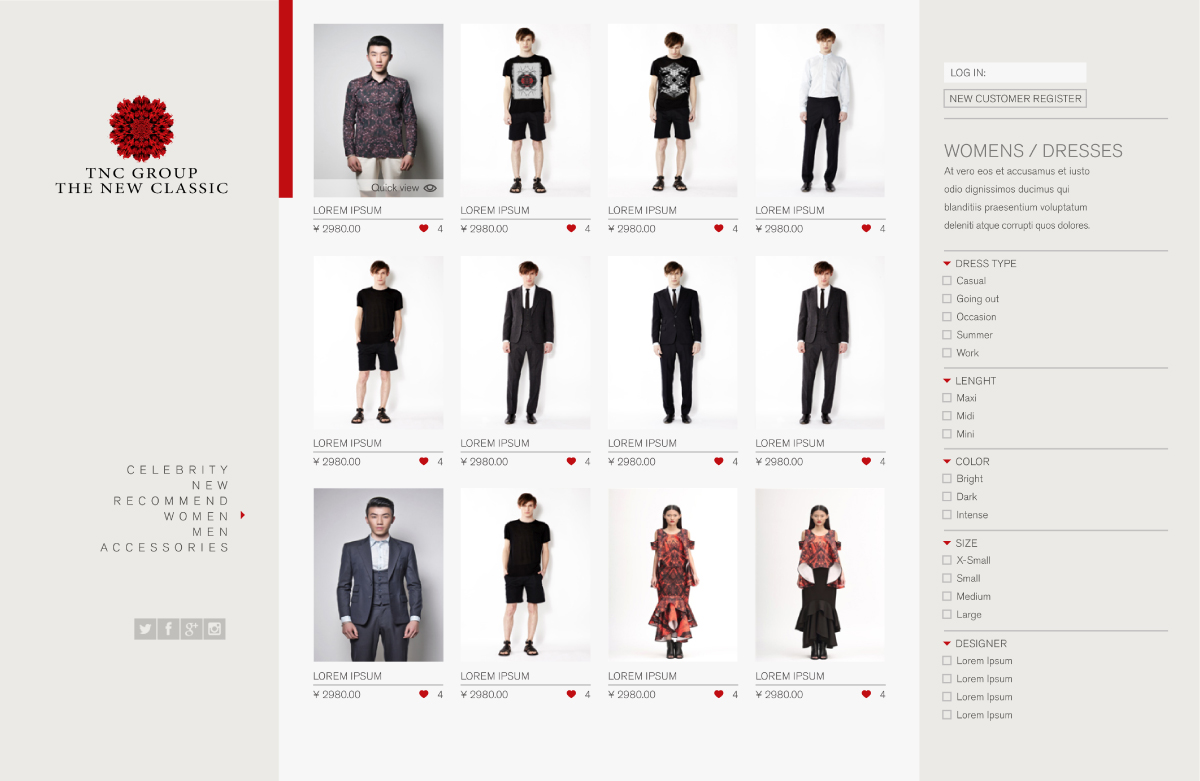1200x781 pixels.
Task: Click the TNC Group red flower logo
Action: [141, 129]
